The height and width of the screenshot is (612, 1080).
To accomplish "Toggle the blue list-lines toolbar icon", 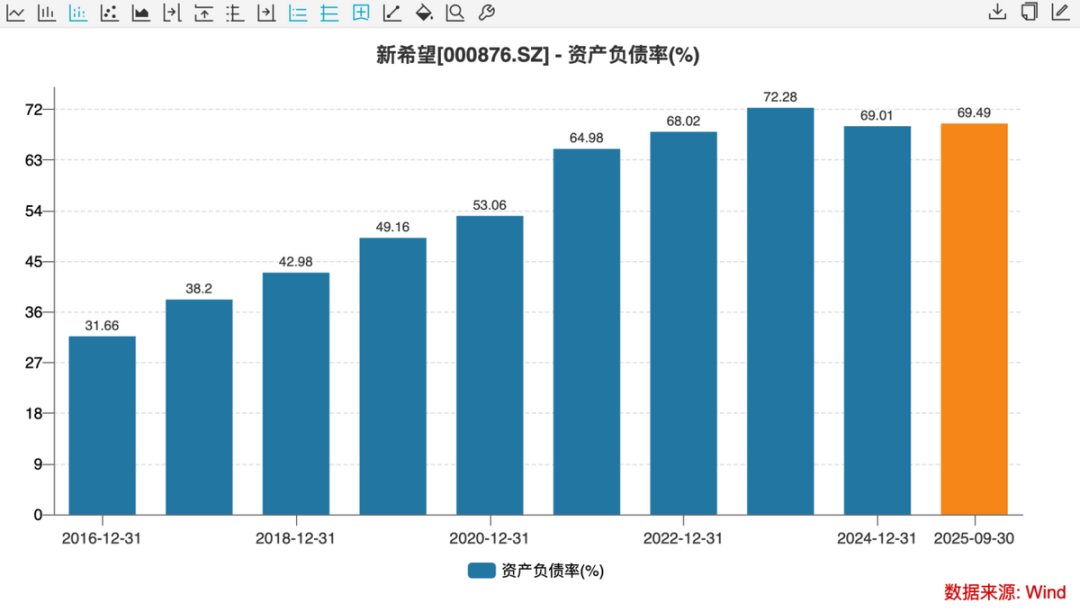I will tap(298, 12).
